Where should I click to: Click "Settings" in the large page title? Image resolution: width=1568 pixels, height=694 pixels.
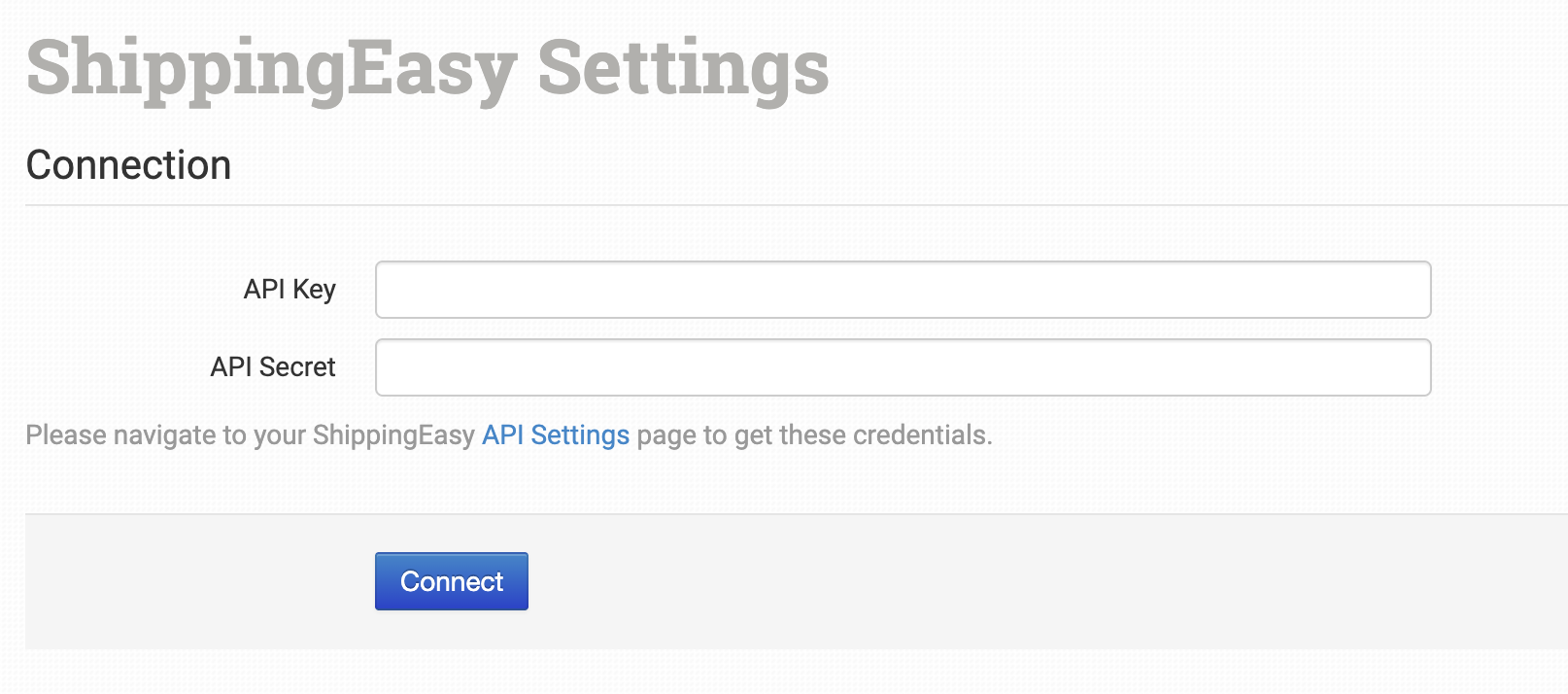682,68
